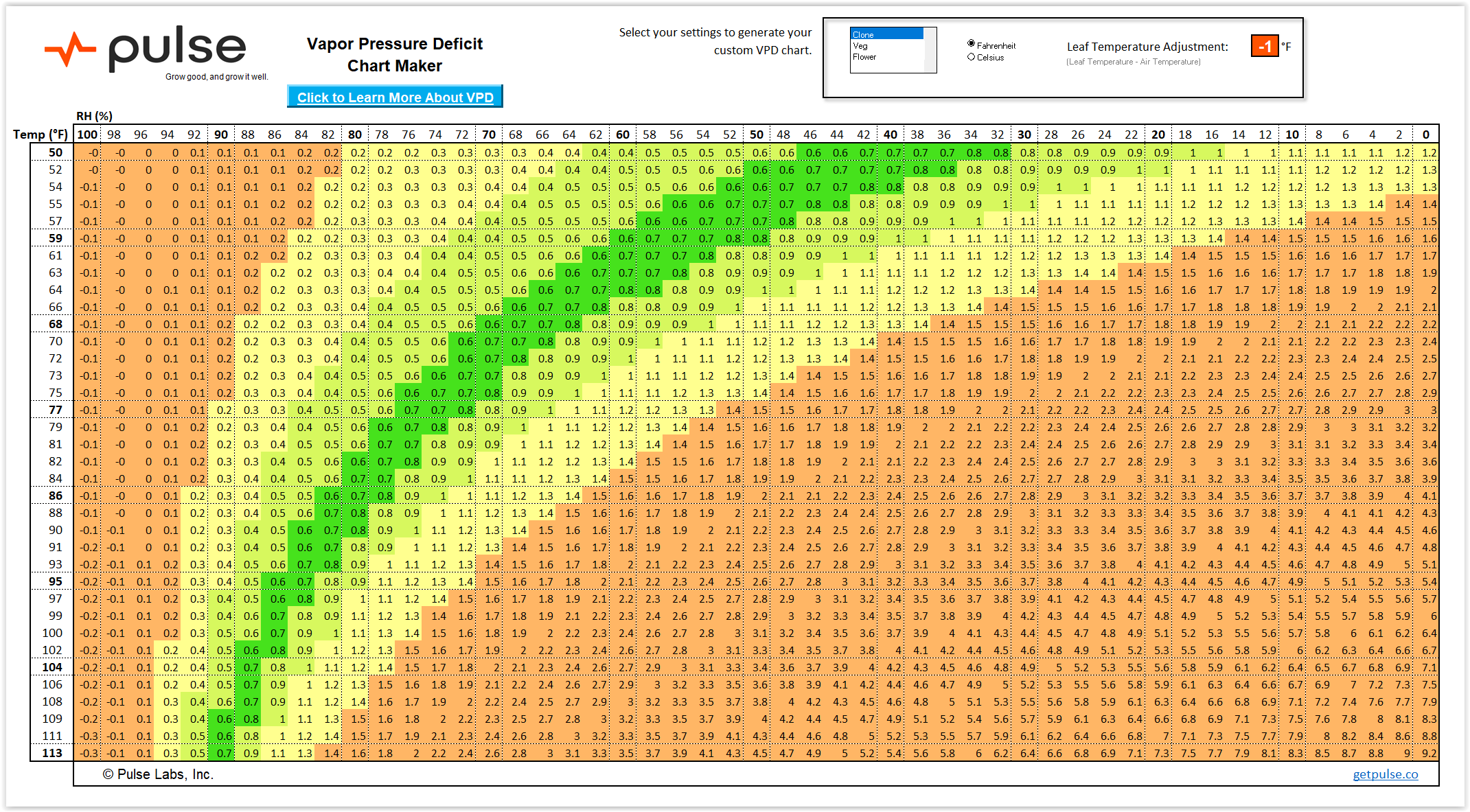
Task: Click the RH (%) axis label
Action: pyautogui.click(x=94, y=116)
